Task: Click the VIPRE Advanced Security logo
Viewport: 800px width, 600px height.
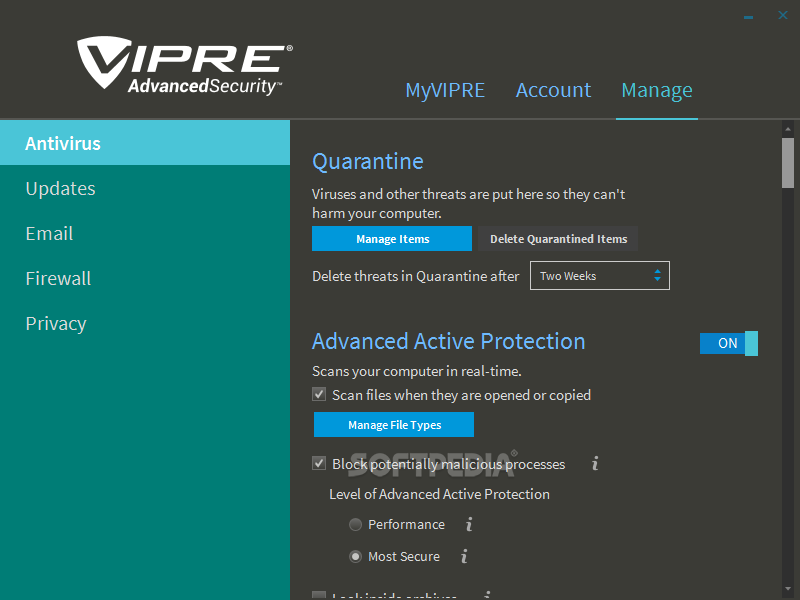Action: click(185, 65)
